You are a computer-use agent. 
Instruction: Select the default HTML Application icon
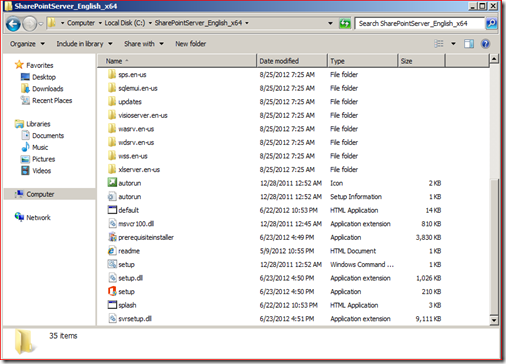(x=112, y=210)
